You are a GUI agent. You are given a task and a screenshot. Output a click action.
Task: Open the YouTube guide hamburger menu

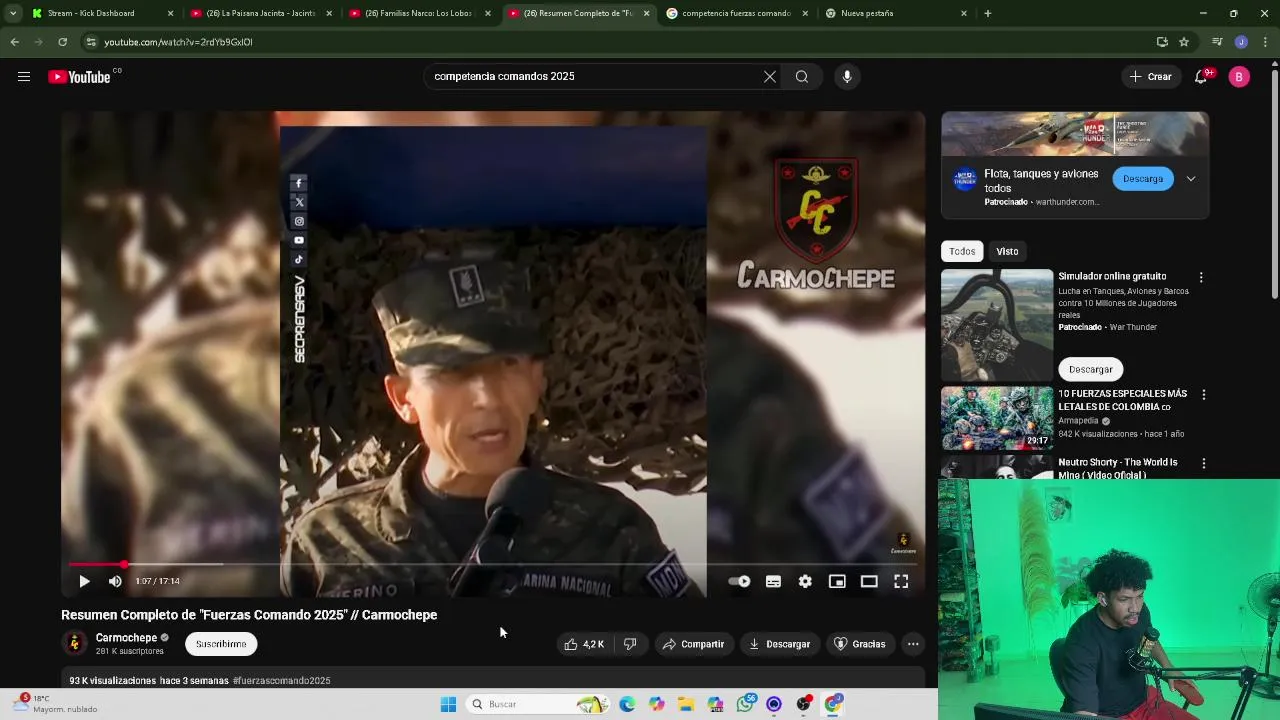24,77
